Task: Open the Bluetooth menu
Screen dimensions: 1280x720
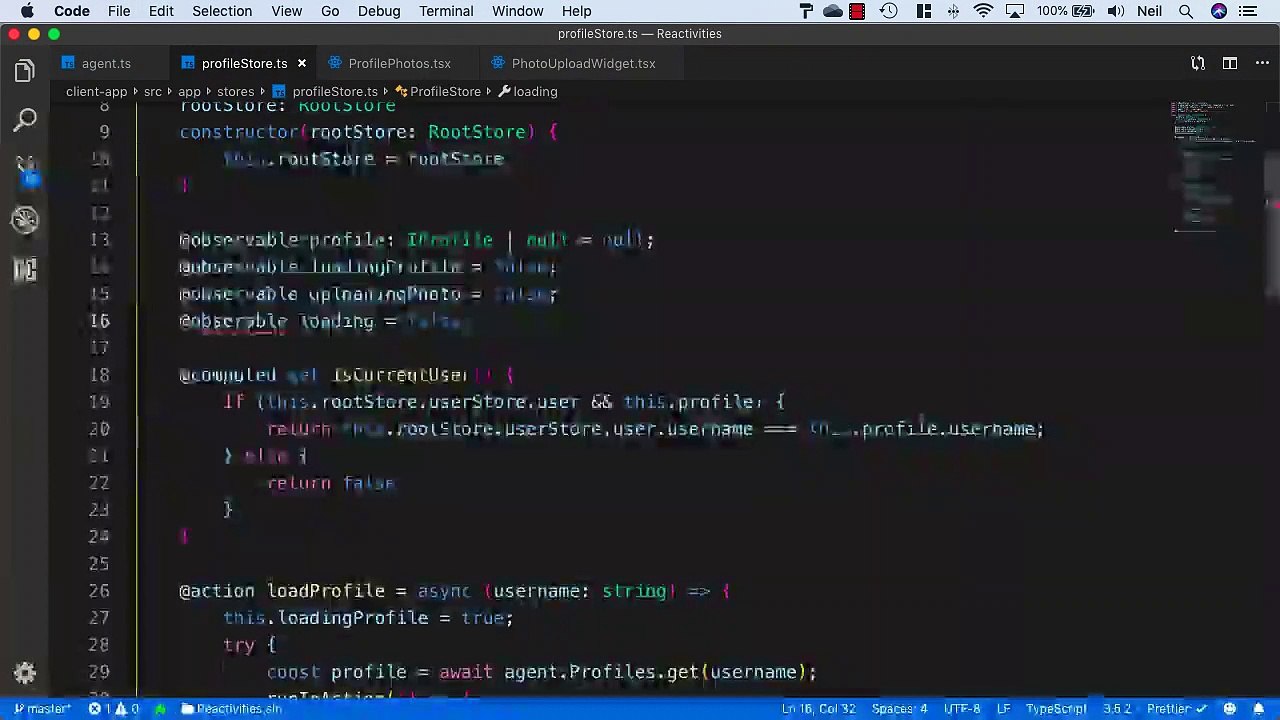Action: [953, 11]
